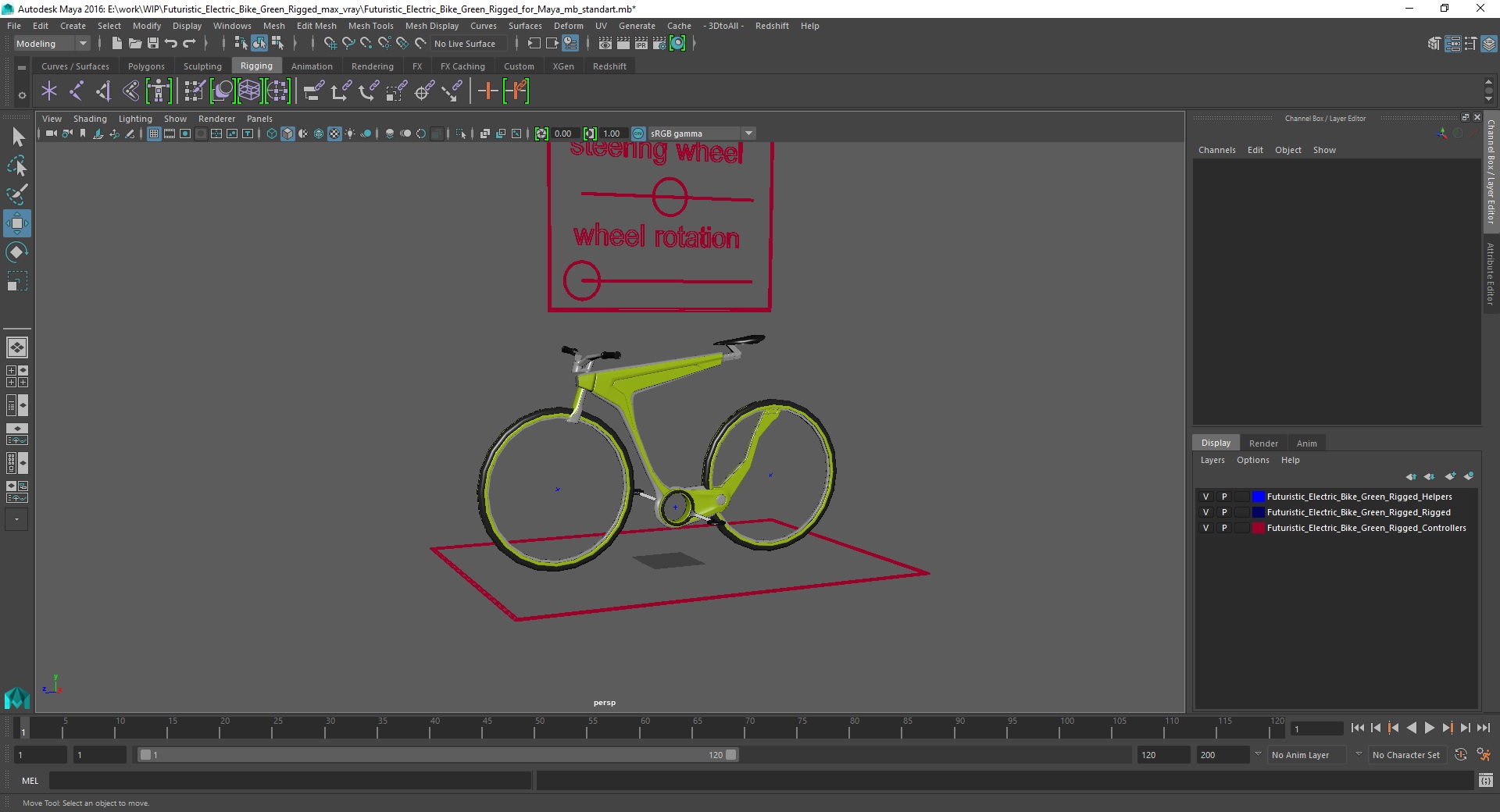Expand the shelf options menu
Image resolution: width=1500 pixels, height=812 pixels.
(x=22, y=95)
